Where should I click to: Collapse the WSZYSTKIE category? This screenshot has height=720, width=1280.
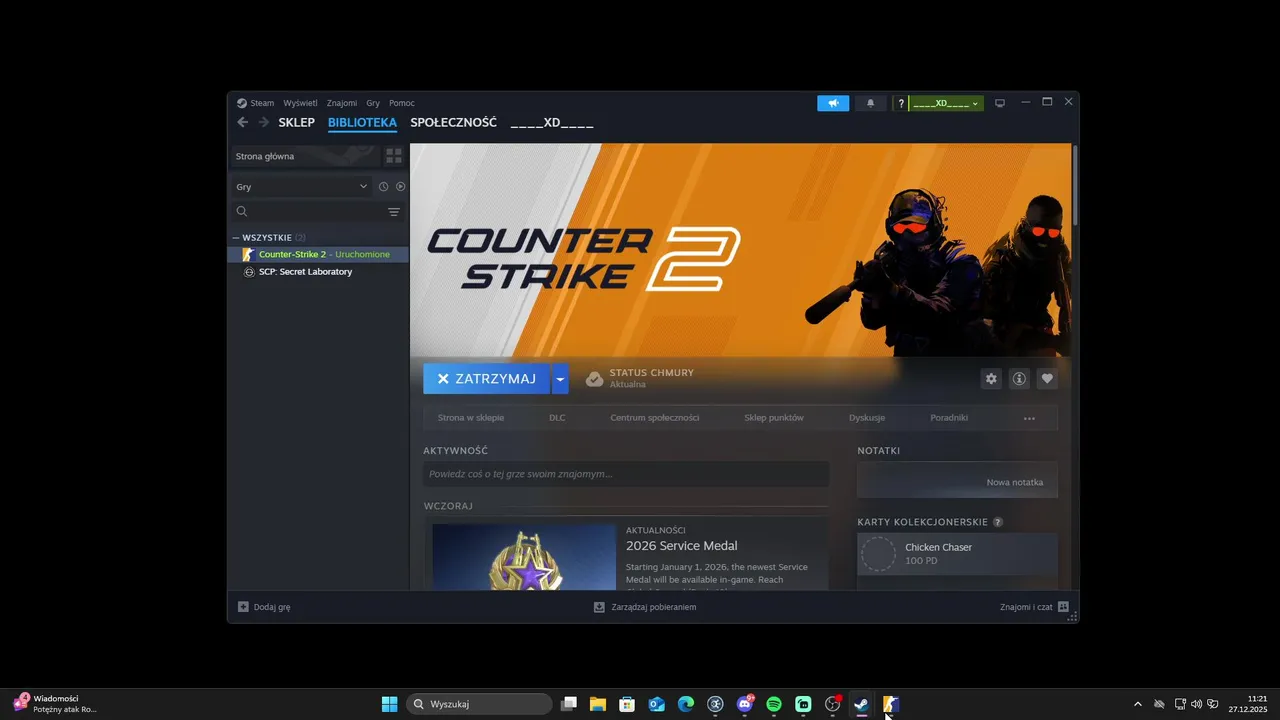tap(236, 238)
